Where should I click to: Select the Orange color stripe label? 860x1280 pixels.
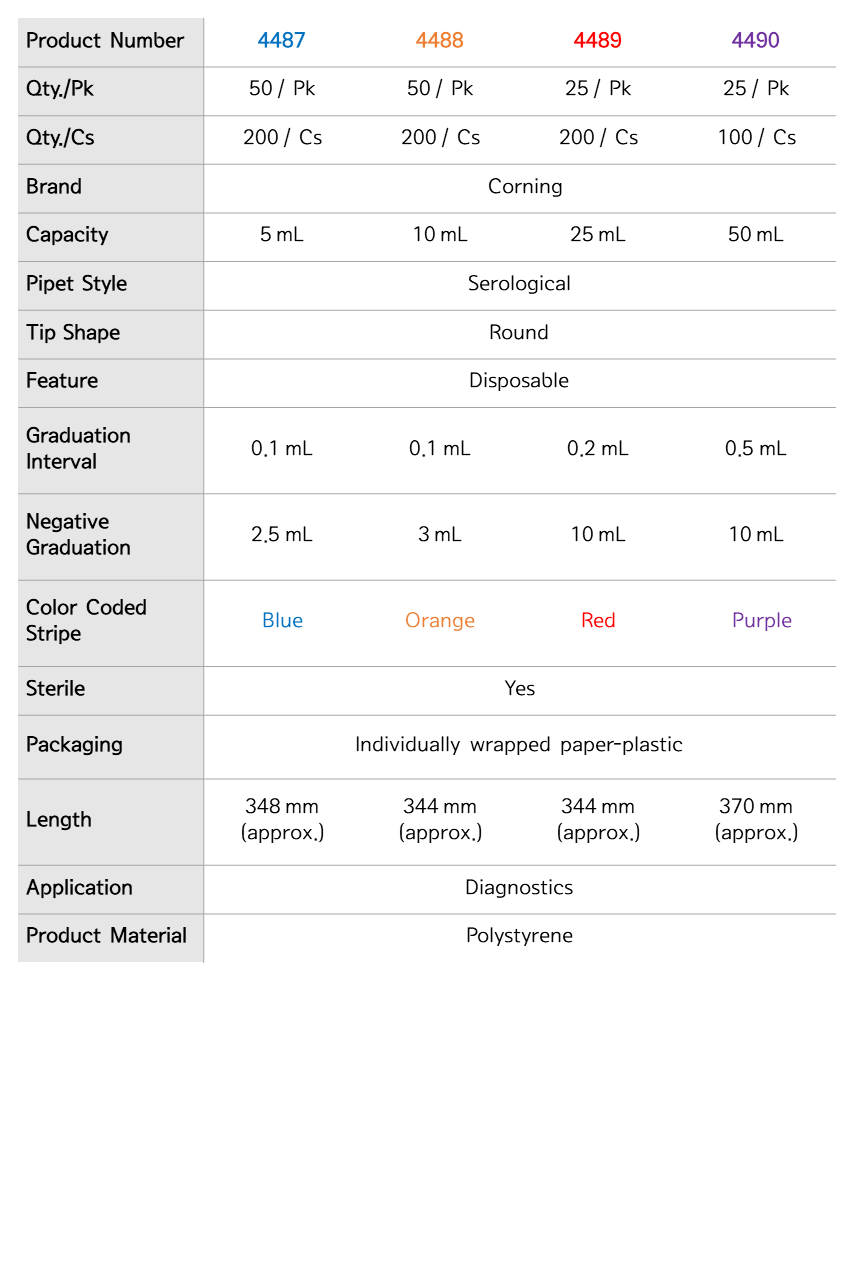coord(440,621)
